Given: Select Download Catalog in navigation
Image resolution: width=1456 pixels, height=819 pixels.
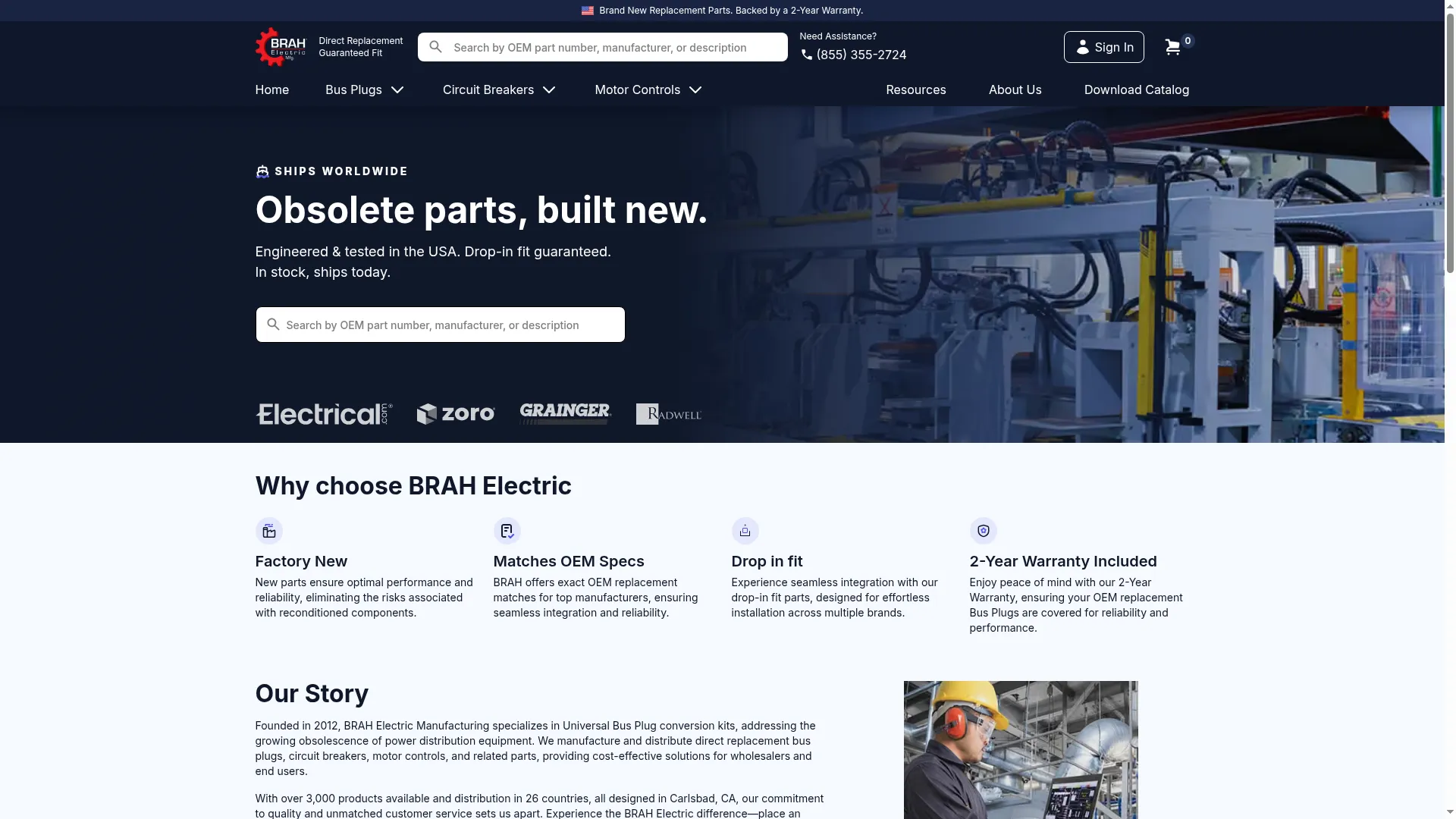Looking at the screenshot, I should (1137, 89).
